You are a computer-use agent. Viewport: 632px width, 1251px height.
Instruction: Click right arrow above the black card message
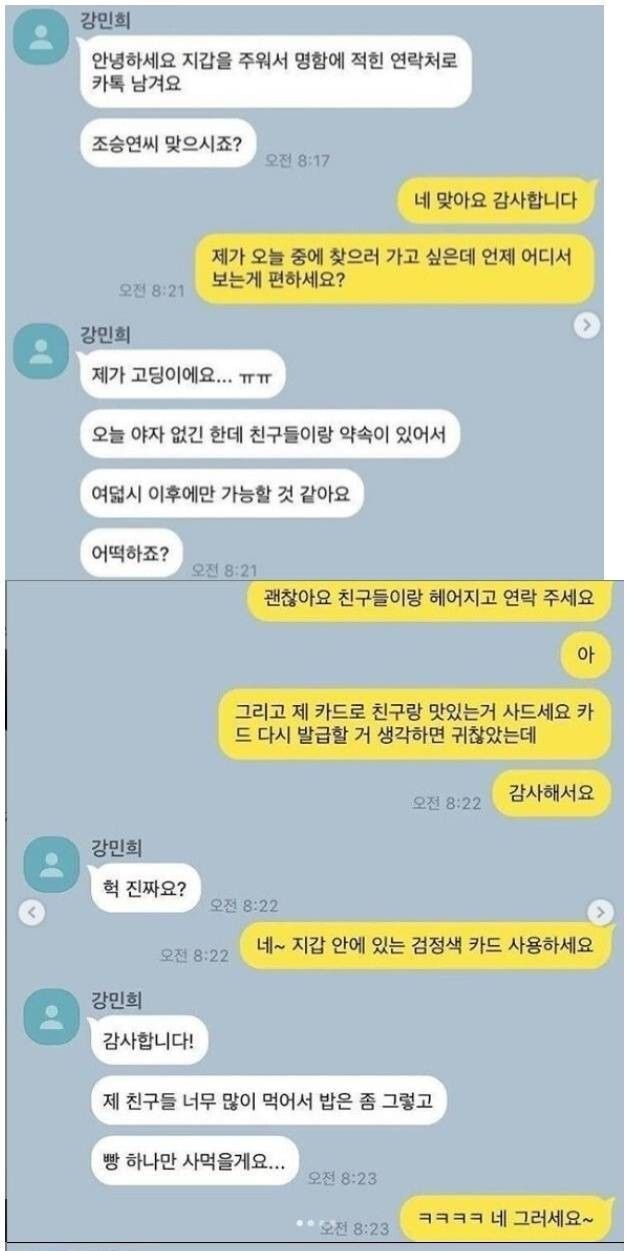coord(600,912)
